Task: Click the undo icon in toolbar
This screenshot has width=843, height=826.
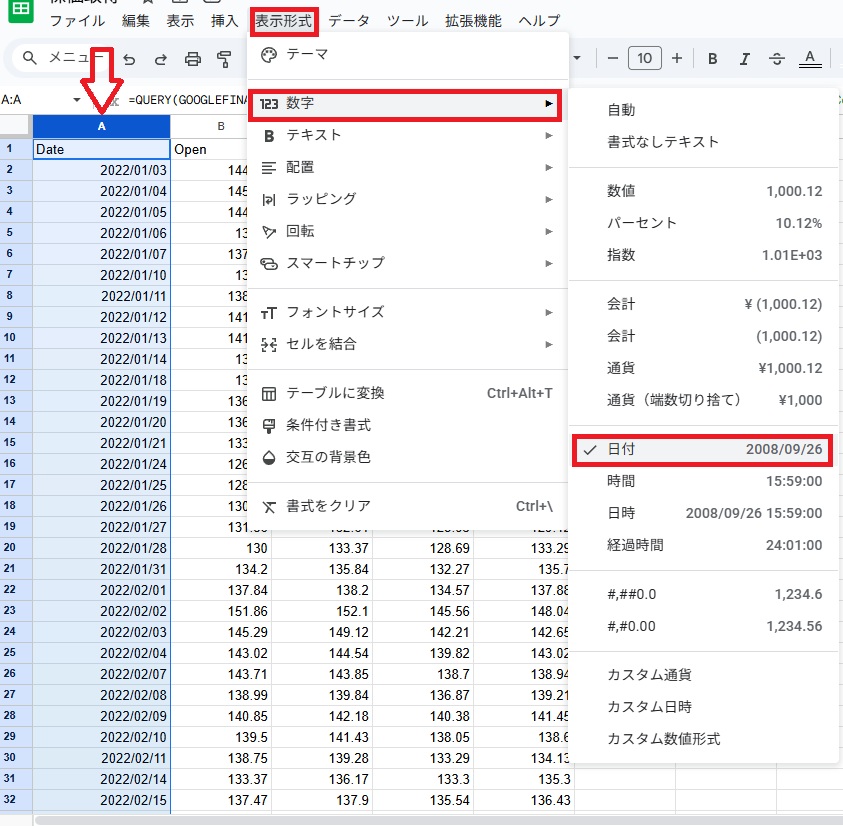Action: point(129,59)
